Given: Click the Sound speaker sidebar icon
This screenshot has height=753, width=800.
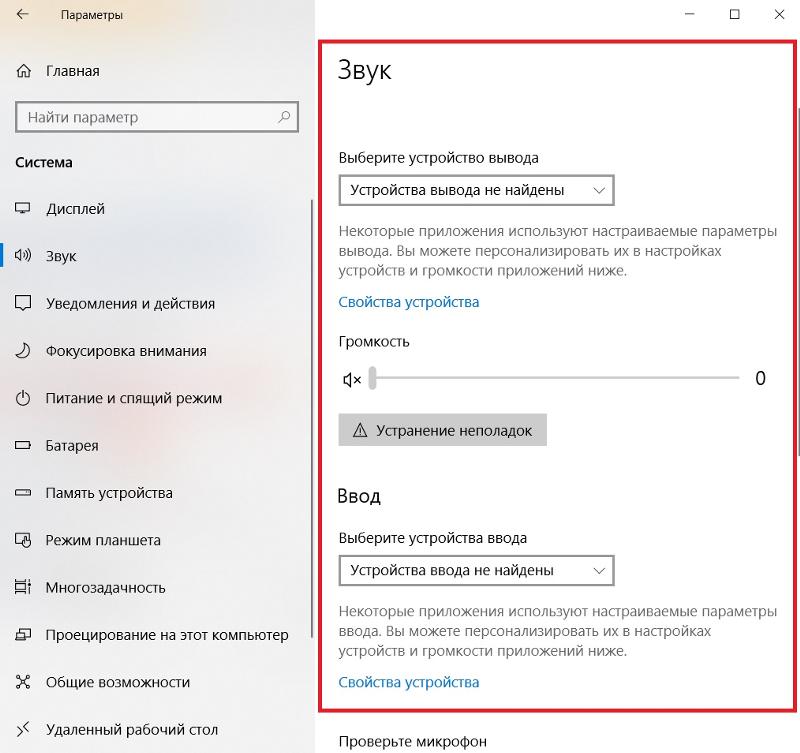Looking at the screenshot, I should (x=23, y=255).
